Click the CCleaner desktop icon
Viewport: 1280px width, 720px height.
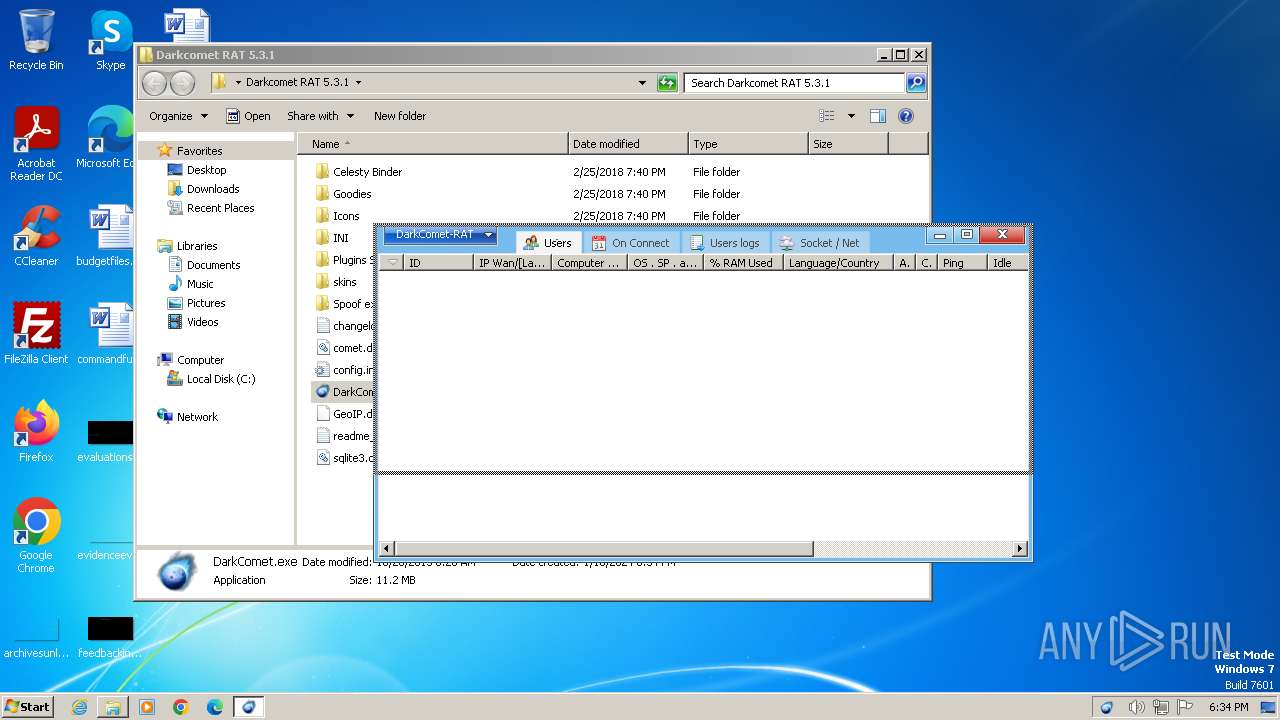pyautogui.click(x=36, y=235)
